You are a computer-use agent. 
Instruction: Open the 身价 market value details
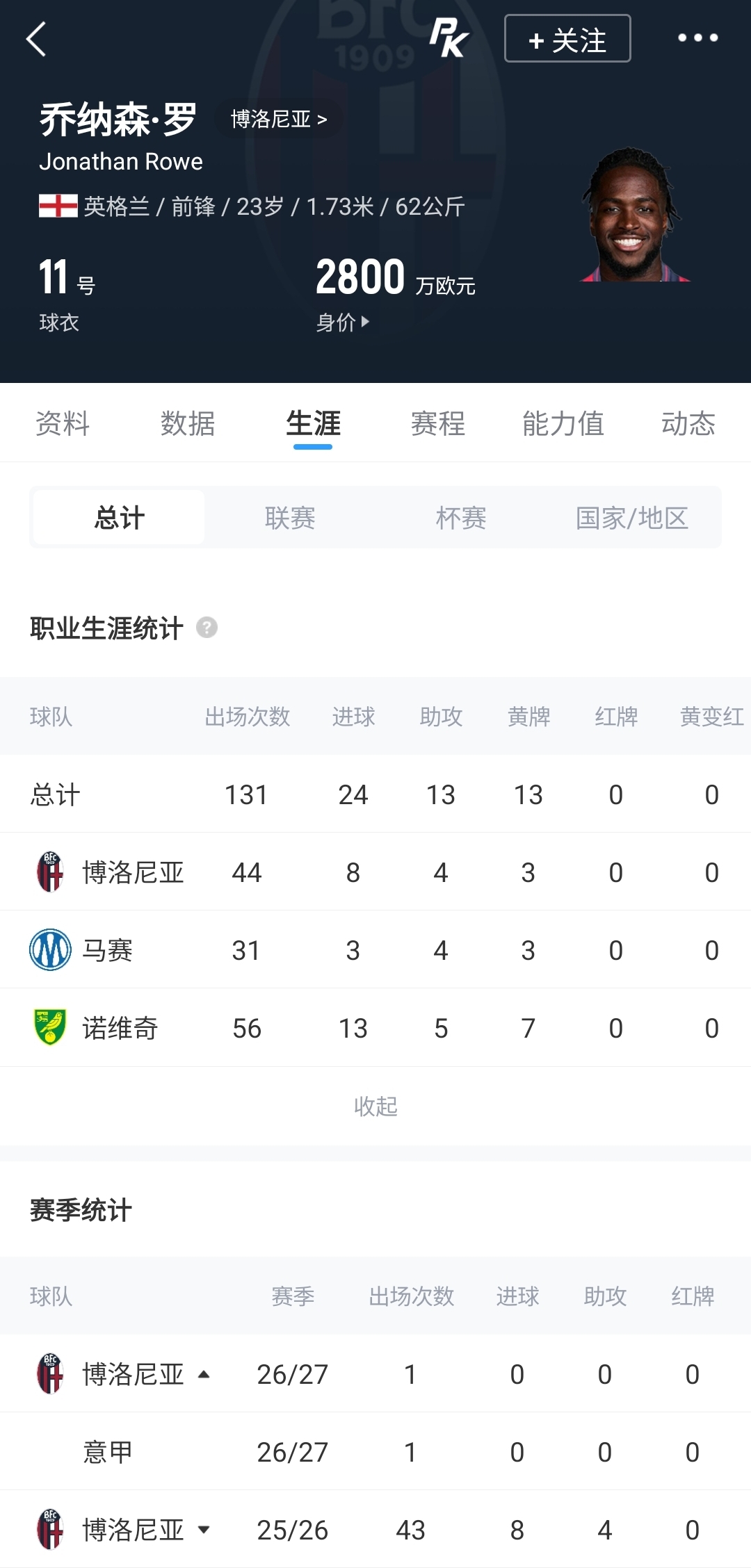343,322
